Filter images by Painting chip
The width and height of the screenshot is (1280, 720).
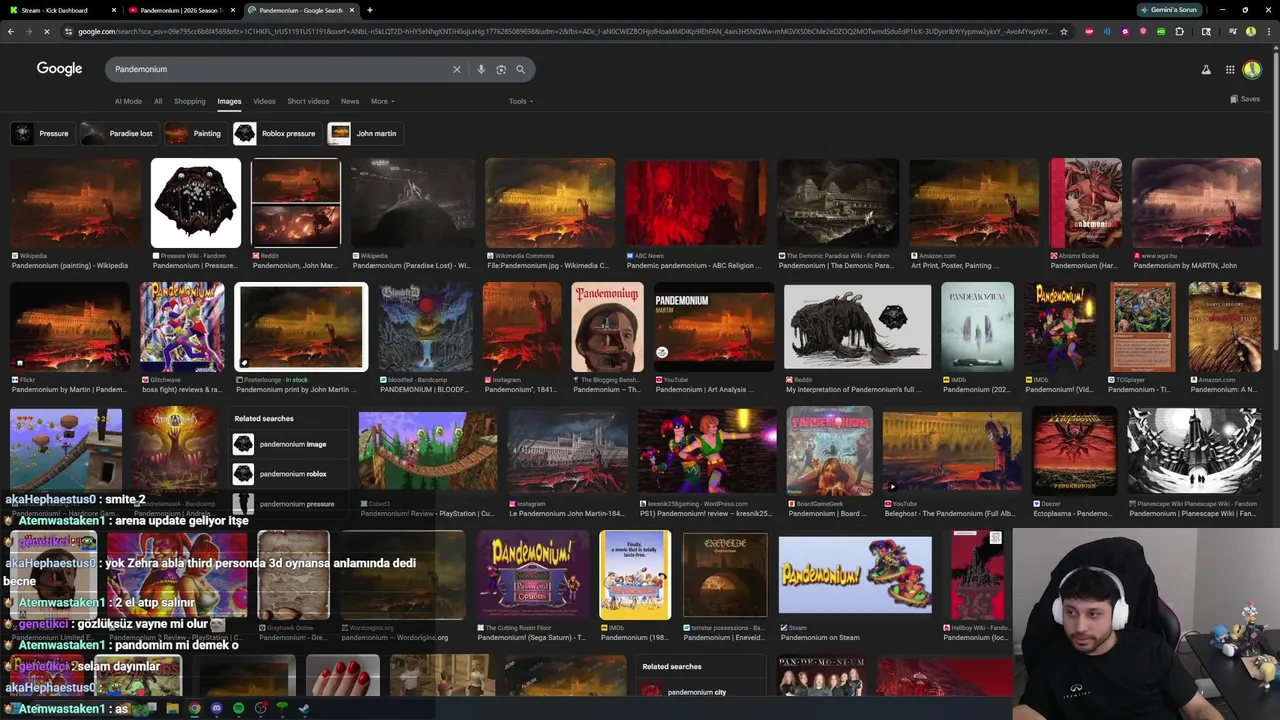pos(194,133)
